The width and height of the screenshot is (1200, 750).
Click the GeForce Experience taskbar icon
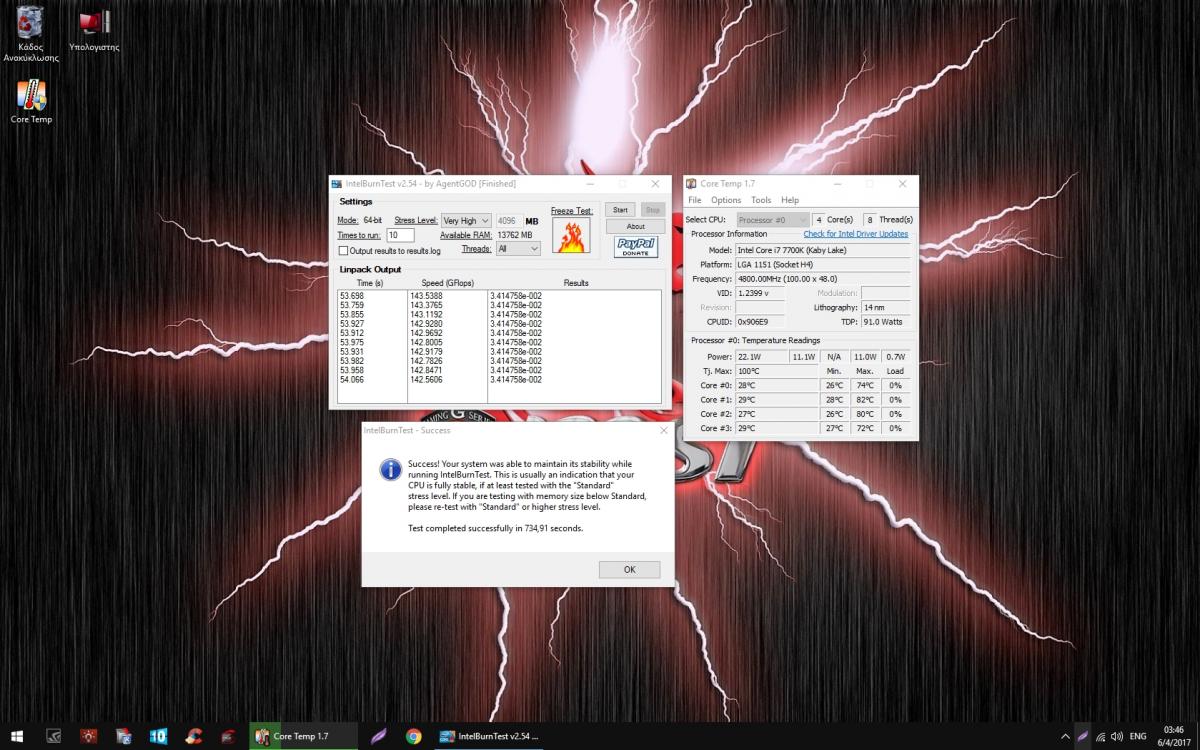(x=53, y=736)
